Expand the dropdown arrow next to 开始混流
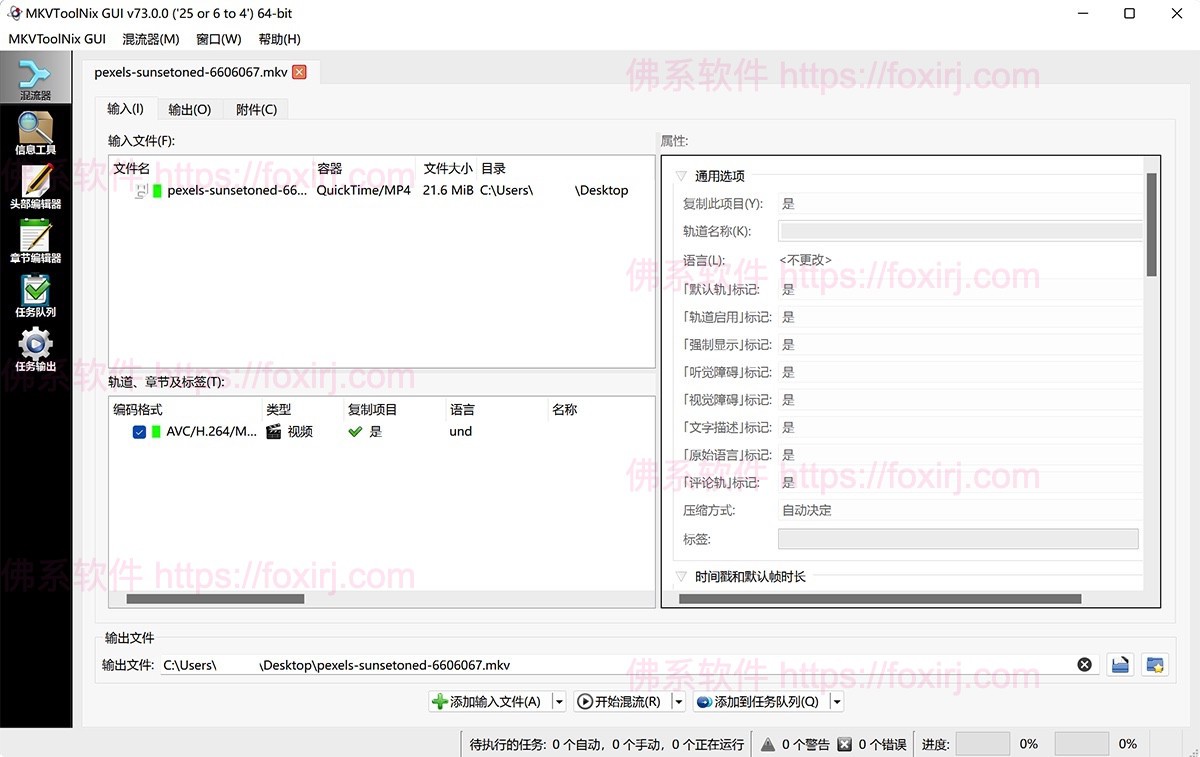The width and height of the screenshot is (1200, 757). tap(678, 701)
